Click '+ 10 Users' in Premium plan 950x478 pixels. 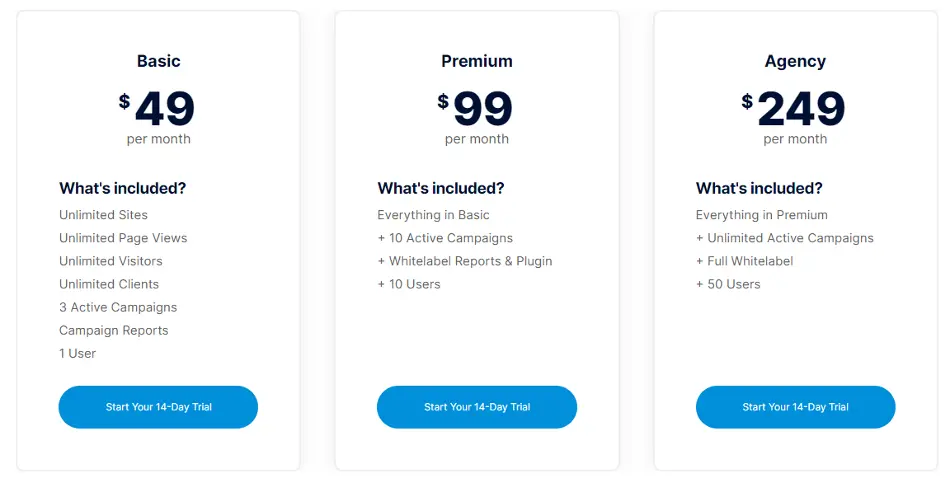pos(409,284)
